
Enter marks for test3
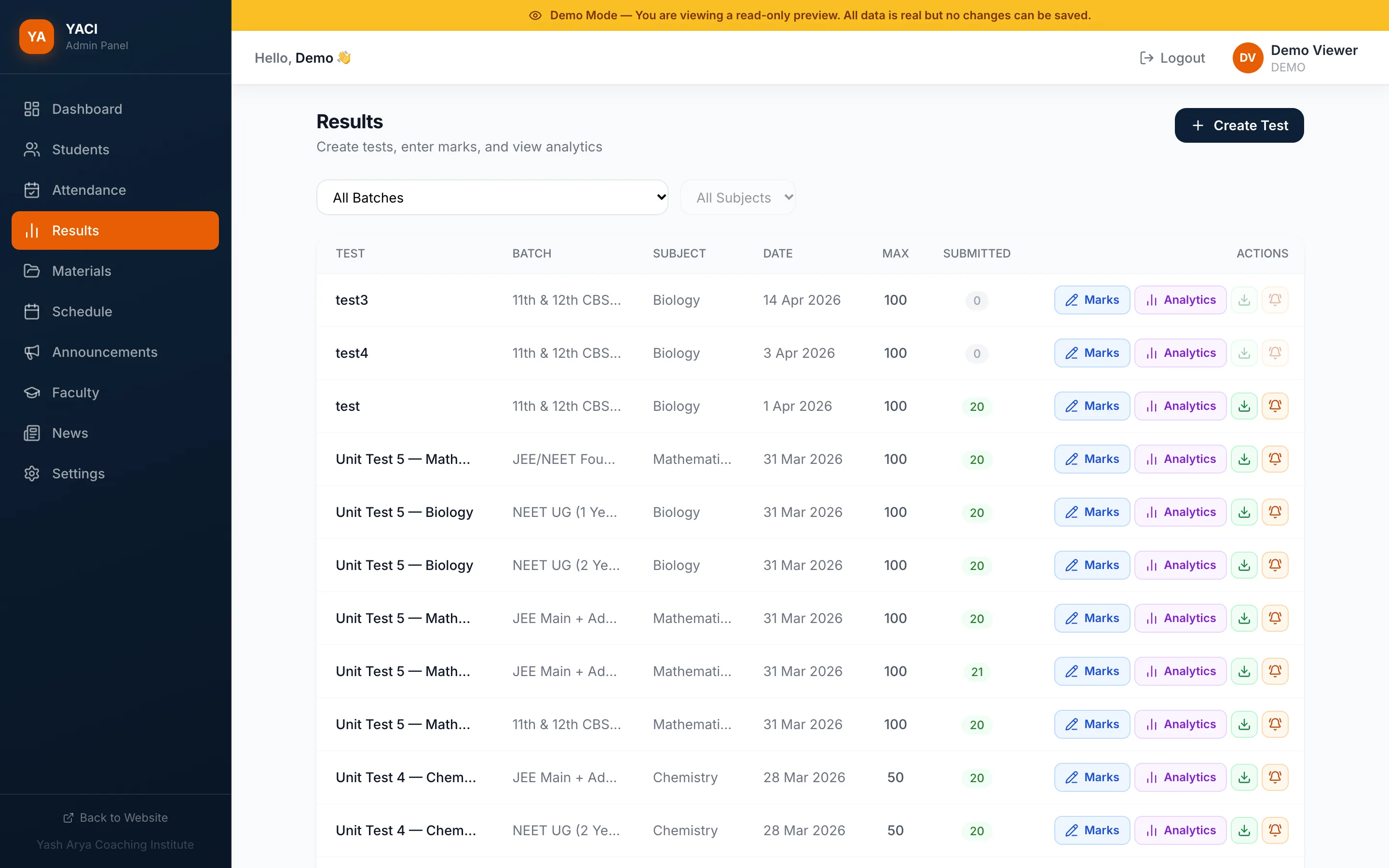(x=1092, y=299)
